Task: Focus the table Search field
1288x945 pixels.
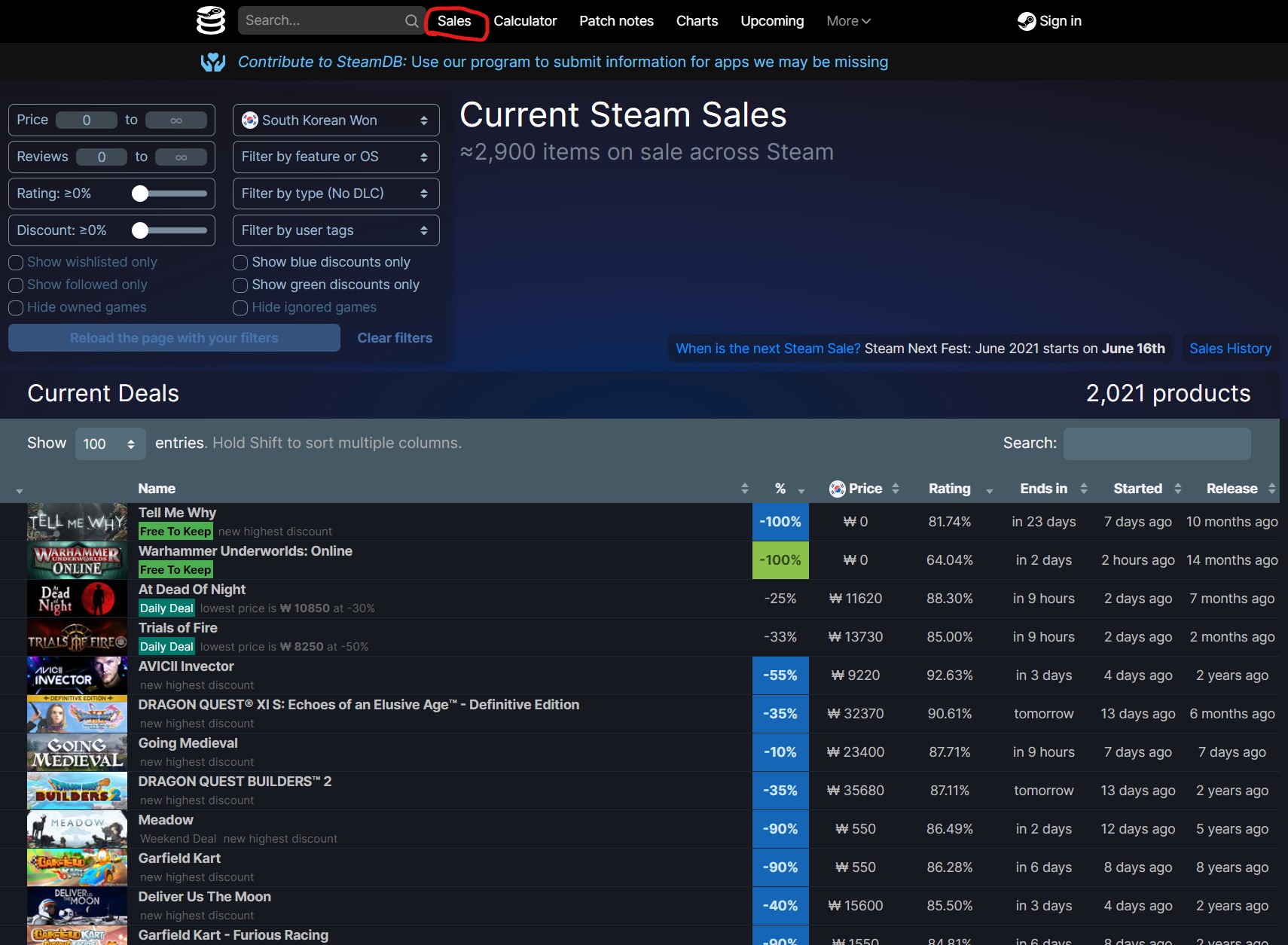Action: [1157, 444]
